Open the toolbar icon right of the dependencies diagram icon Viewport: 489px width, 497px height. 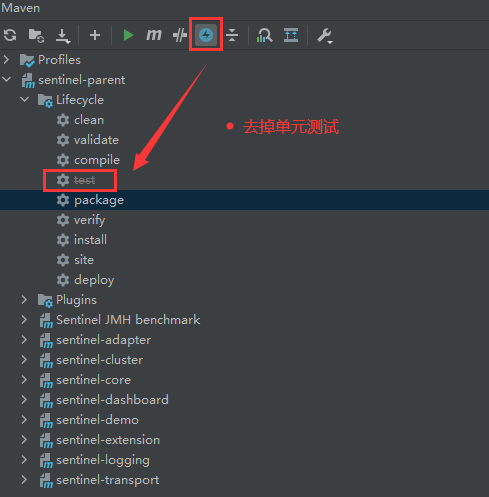point(291,35)
